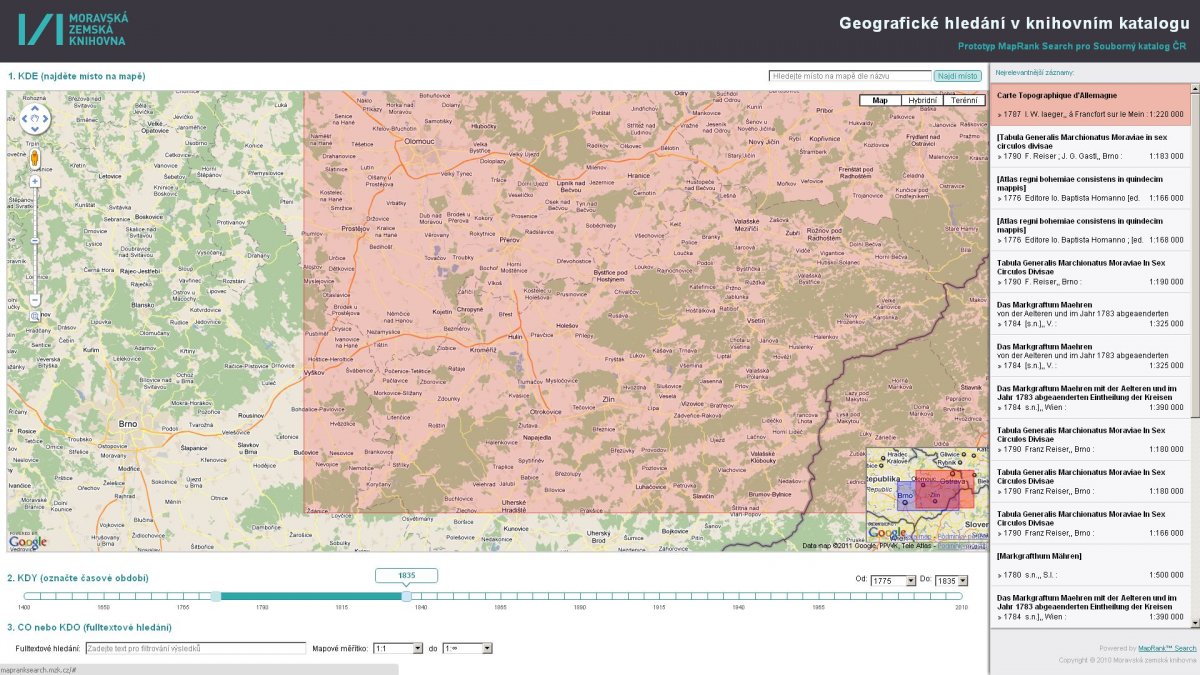The width and height of the screenshot is (1200, 675).
Task: Switch map to Terénní view
Action: pos(964,100)
